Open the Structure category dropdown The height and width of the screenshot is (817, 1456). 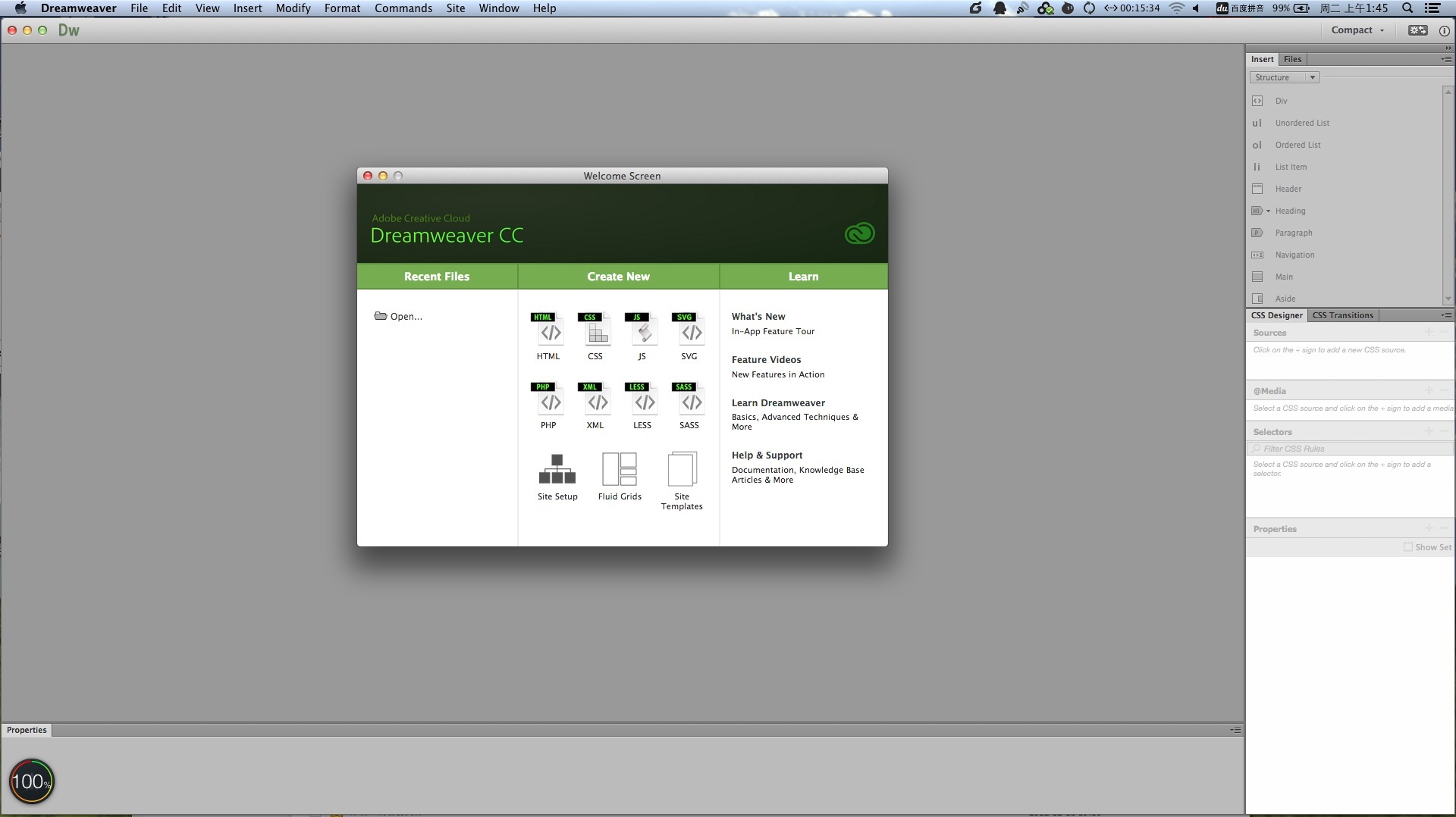[x=1285, y=77]
